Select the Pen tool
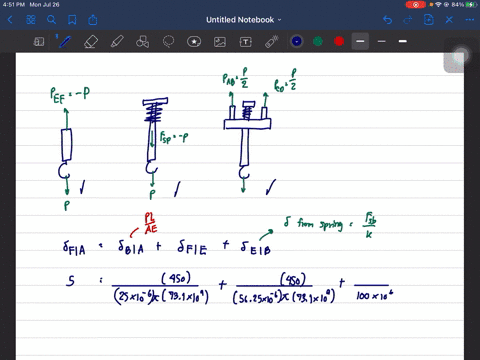The width and height of the screenshot is (480, 360). tap(64, 41)
